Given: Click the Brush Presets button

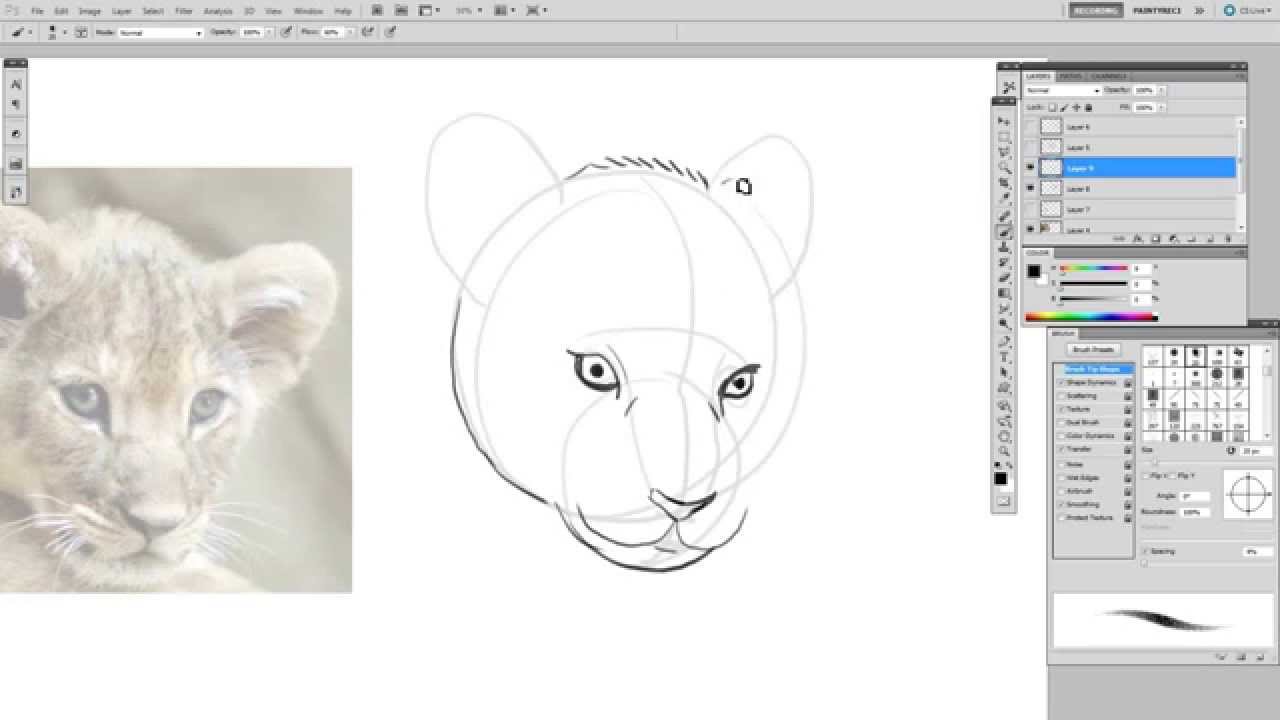Looking at the screenshot, I should 1093,349.
